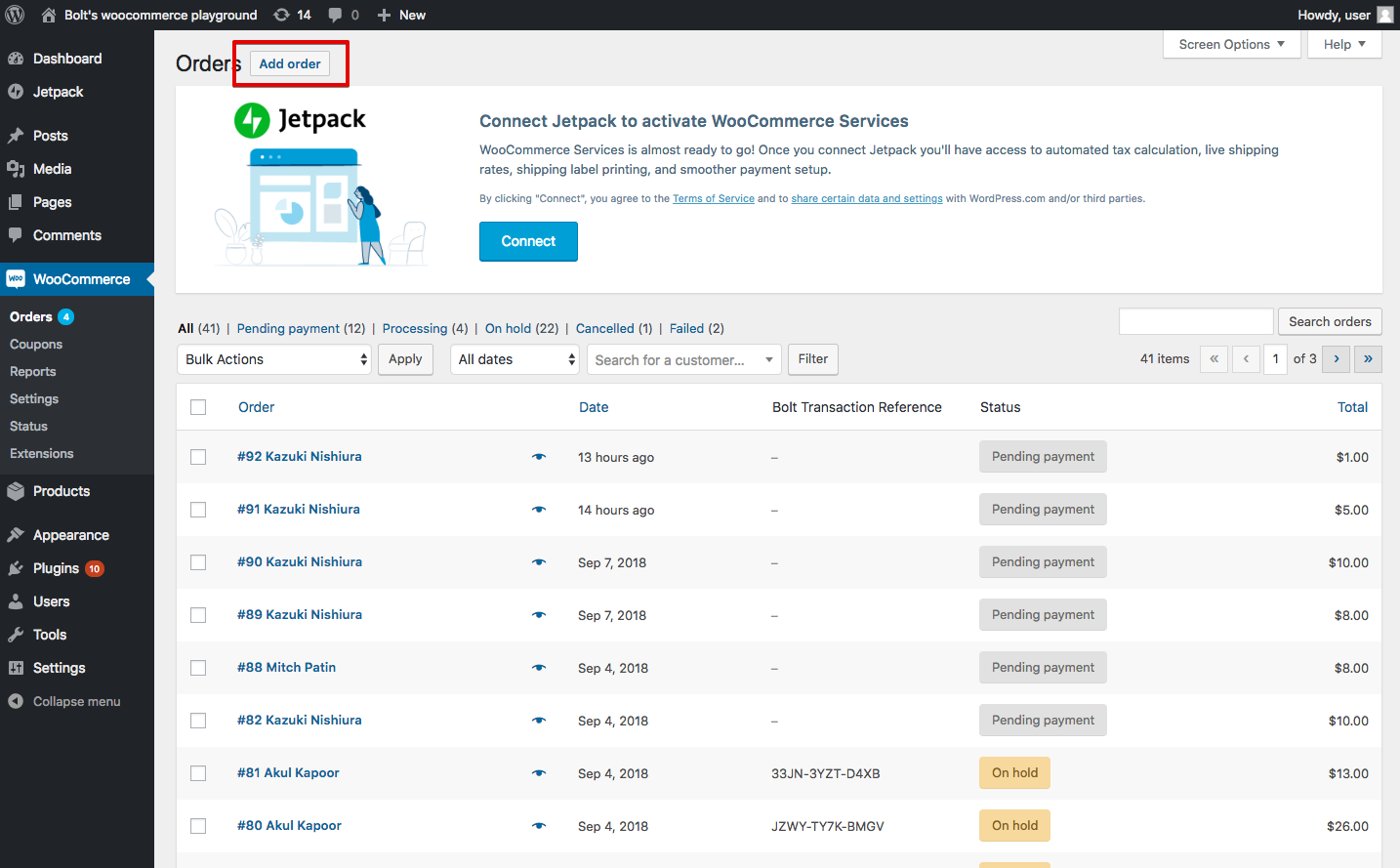Screen dimensions: 1400x868
Task: Sort by Order column header
Action: pyautogui.click(x=257, y=407)
